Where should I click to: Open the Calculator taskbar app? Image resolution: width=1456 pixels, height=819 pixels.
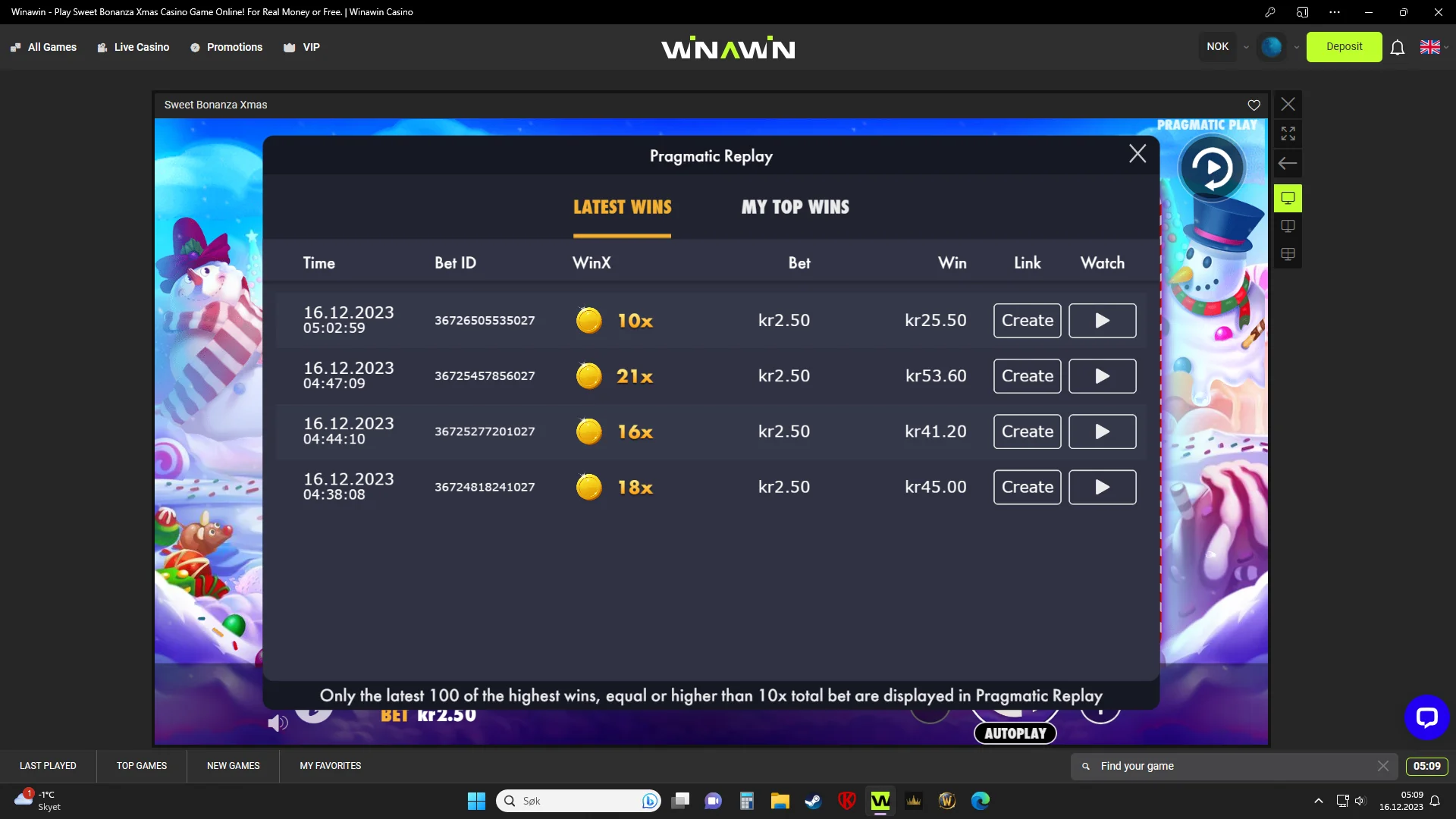point(747,801)
